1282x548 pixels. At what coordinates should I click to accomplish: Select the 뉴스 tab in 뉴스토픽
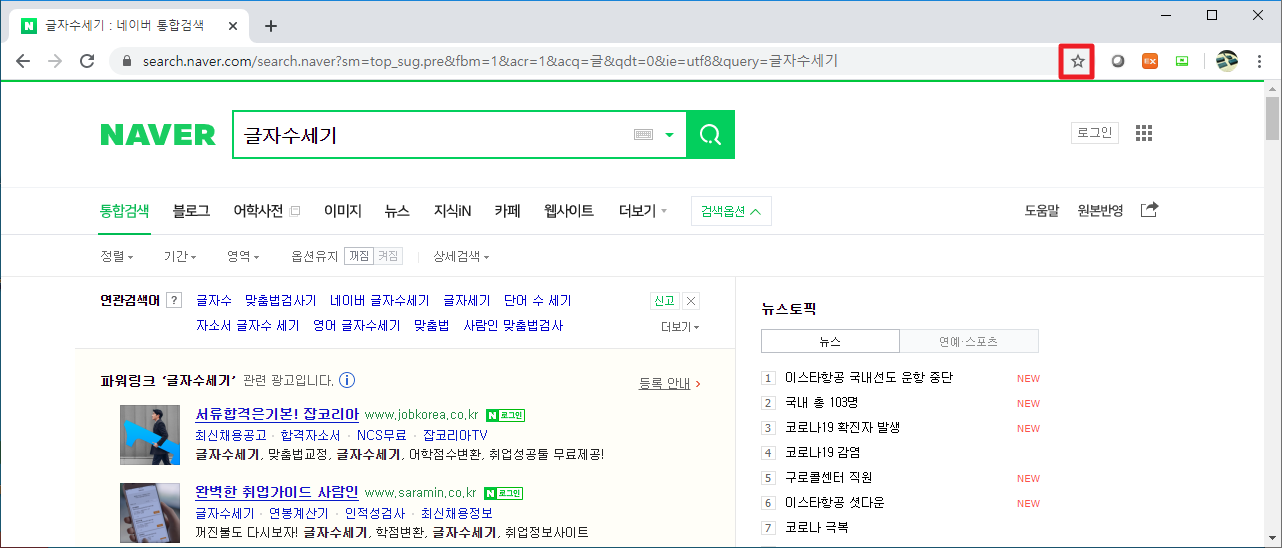[x=830, y=341]
